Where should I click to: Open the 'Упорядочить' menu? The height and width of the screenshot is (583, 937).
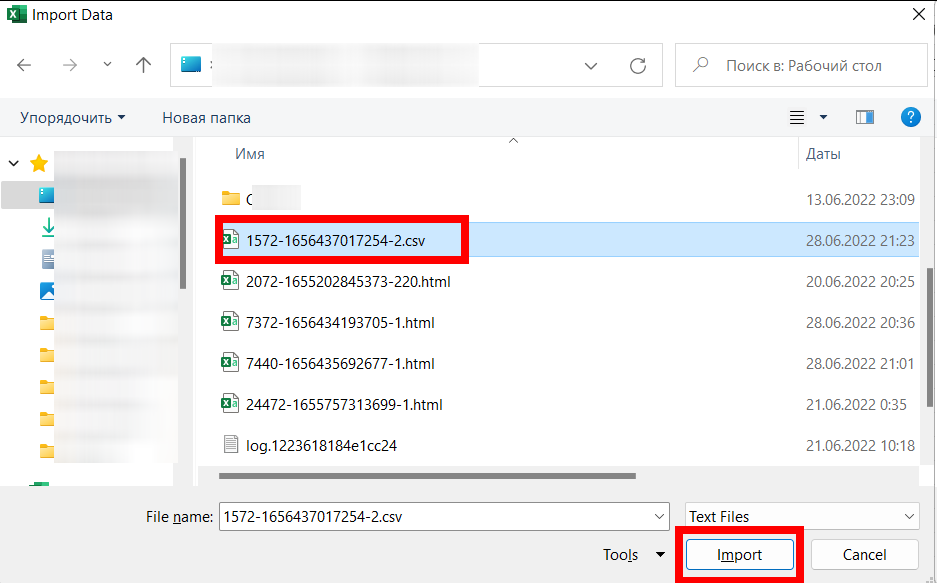(72, 118)
